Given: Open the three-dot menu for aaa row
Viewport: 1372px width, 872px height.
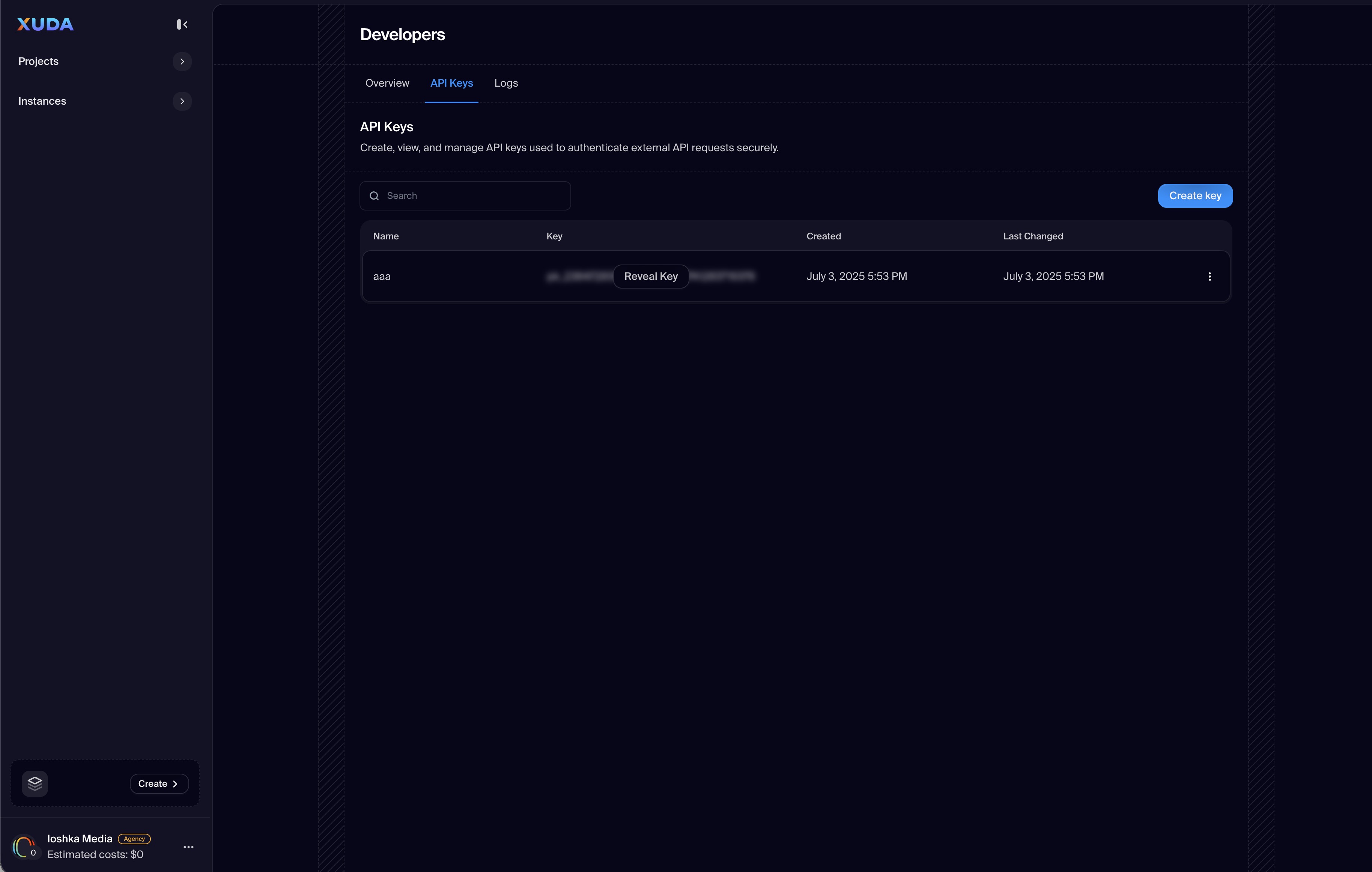Looking at the screenshot, I should (x=1209, y=276).
